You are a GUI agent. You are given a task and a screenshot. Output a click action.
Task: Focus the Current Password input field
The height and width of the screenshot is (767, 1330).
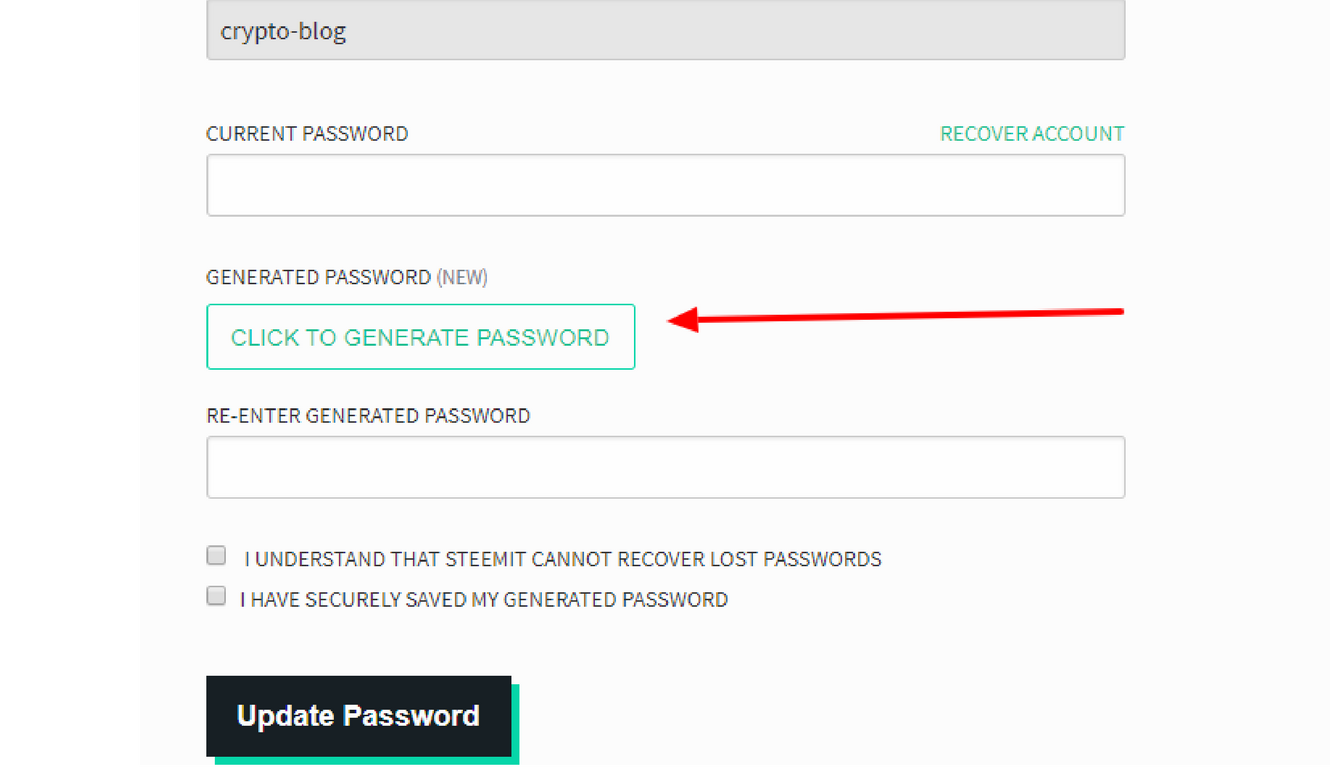665,185
